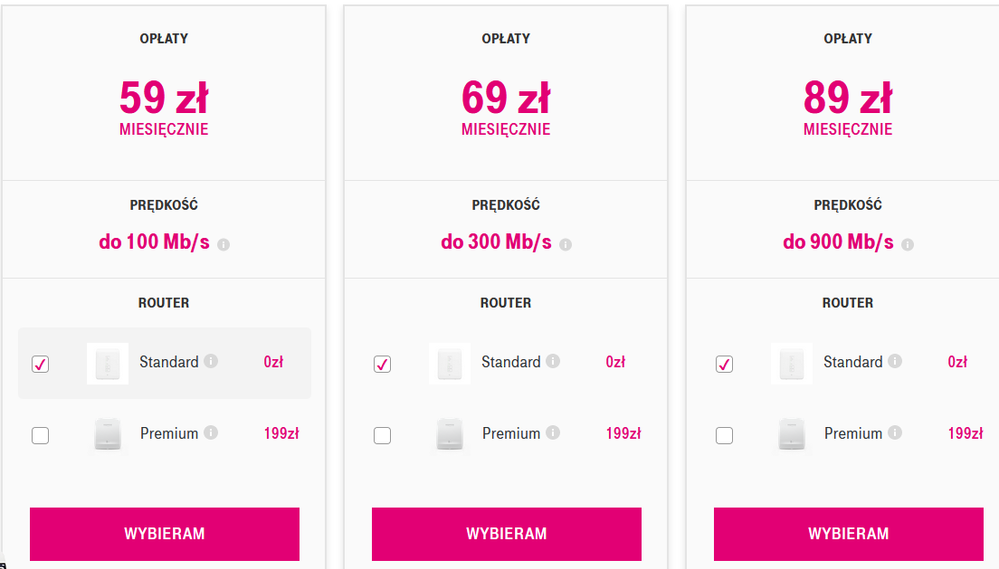999x569 pixels.
Task: Click info icon next to 300 Mb/s speed
Action: click(565, 244)
